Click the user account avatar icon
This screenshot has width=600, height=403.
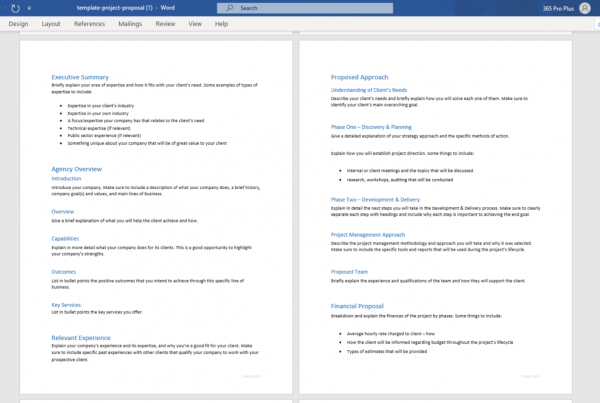[585, 8]
